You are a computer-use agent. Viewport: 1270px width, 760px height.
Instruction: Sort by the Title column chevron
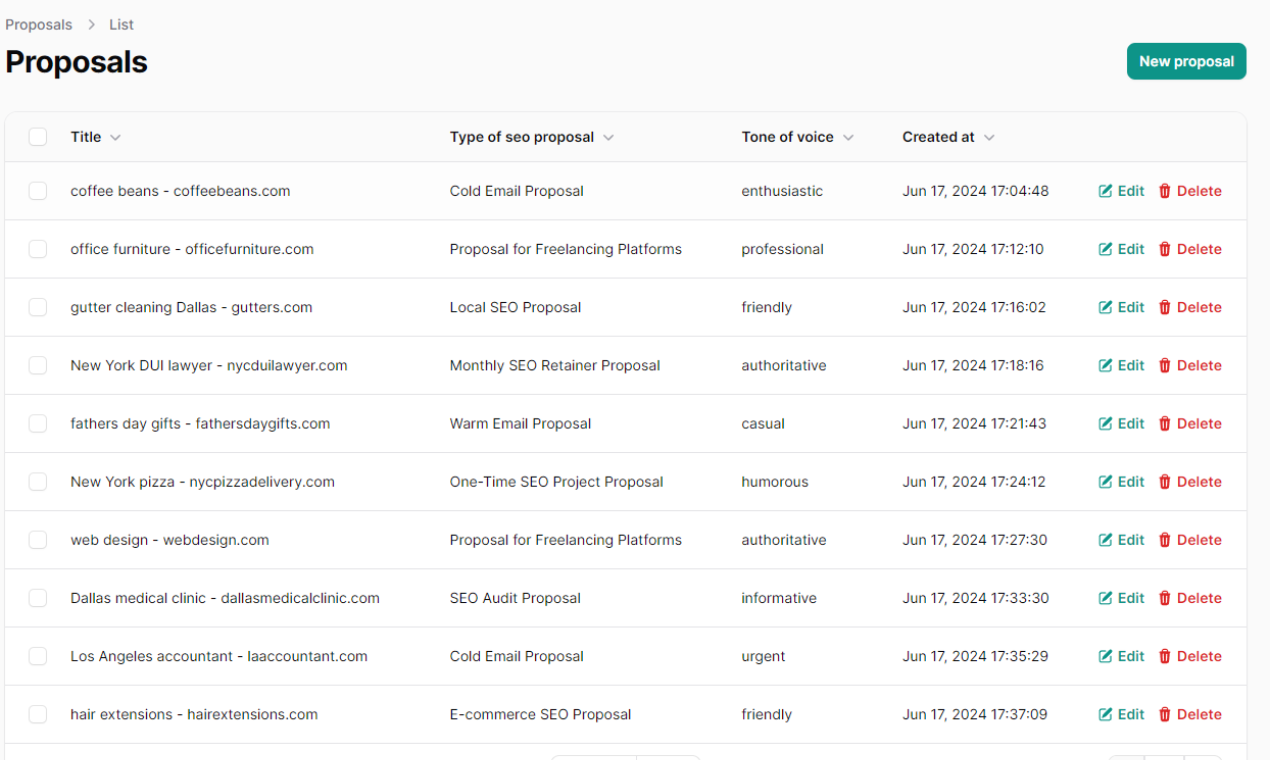pos(115,138)
